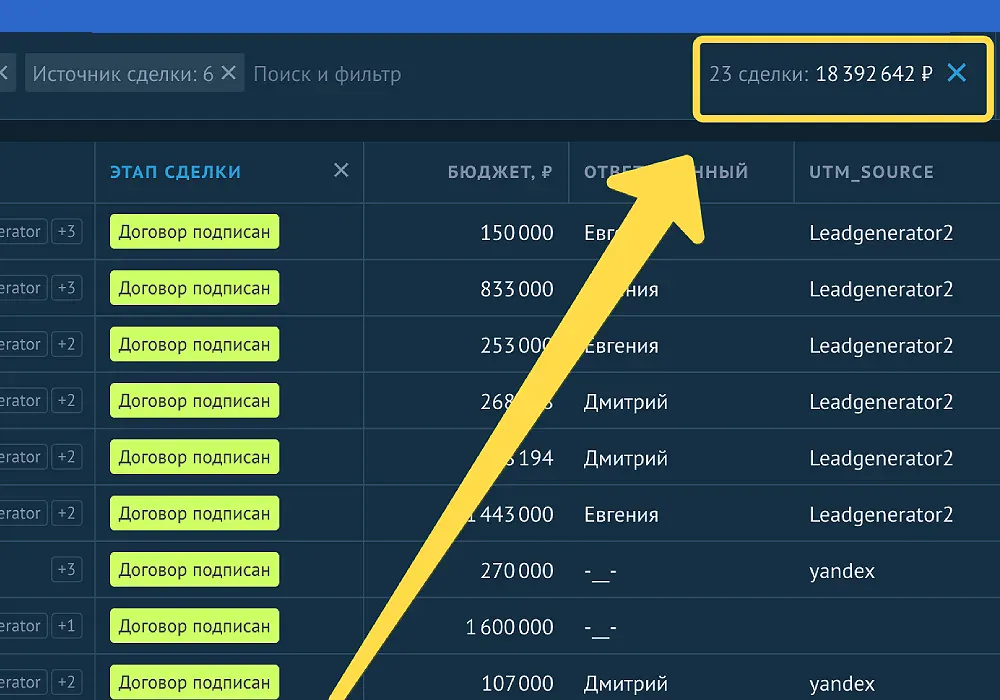Click budget value '1 443 000'
The width and height of the screenshot is (1000, 700).
[510, 514]
